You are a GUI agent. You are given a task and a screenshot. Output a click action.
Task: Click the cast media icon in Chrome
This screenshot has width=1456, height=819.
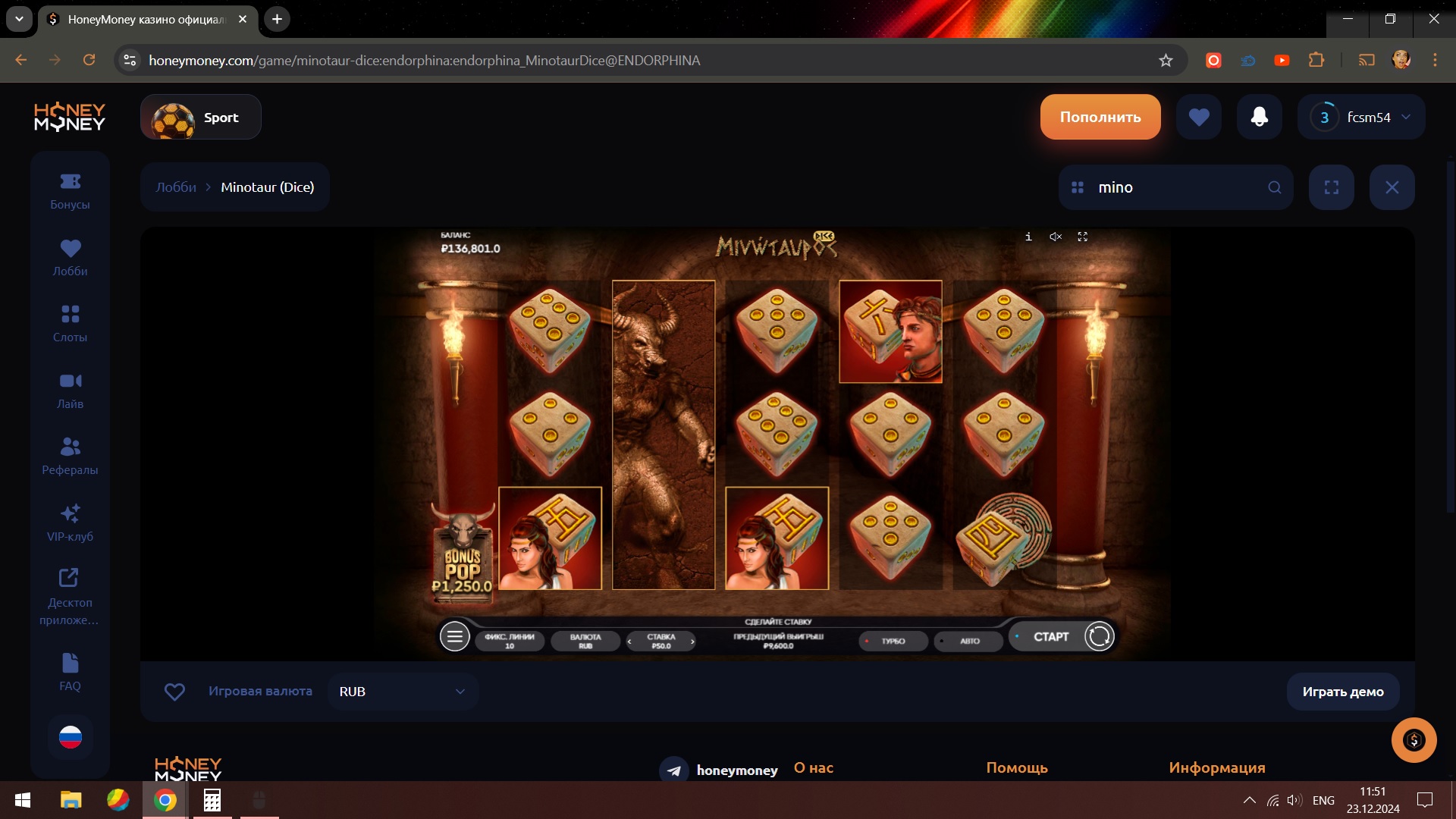[1367, 60]
